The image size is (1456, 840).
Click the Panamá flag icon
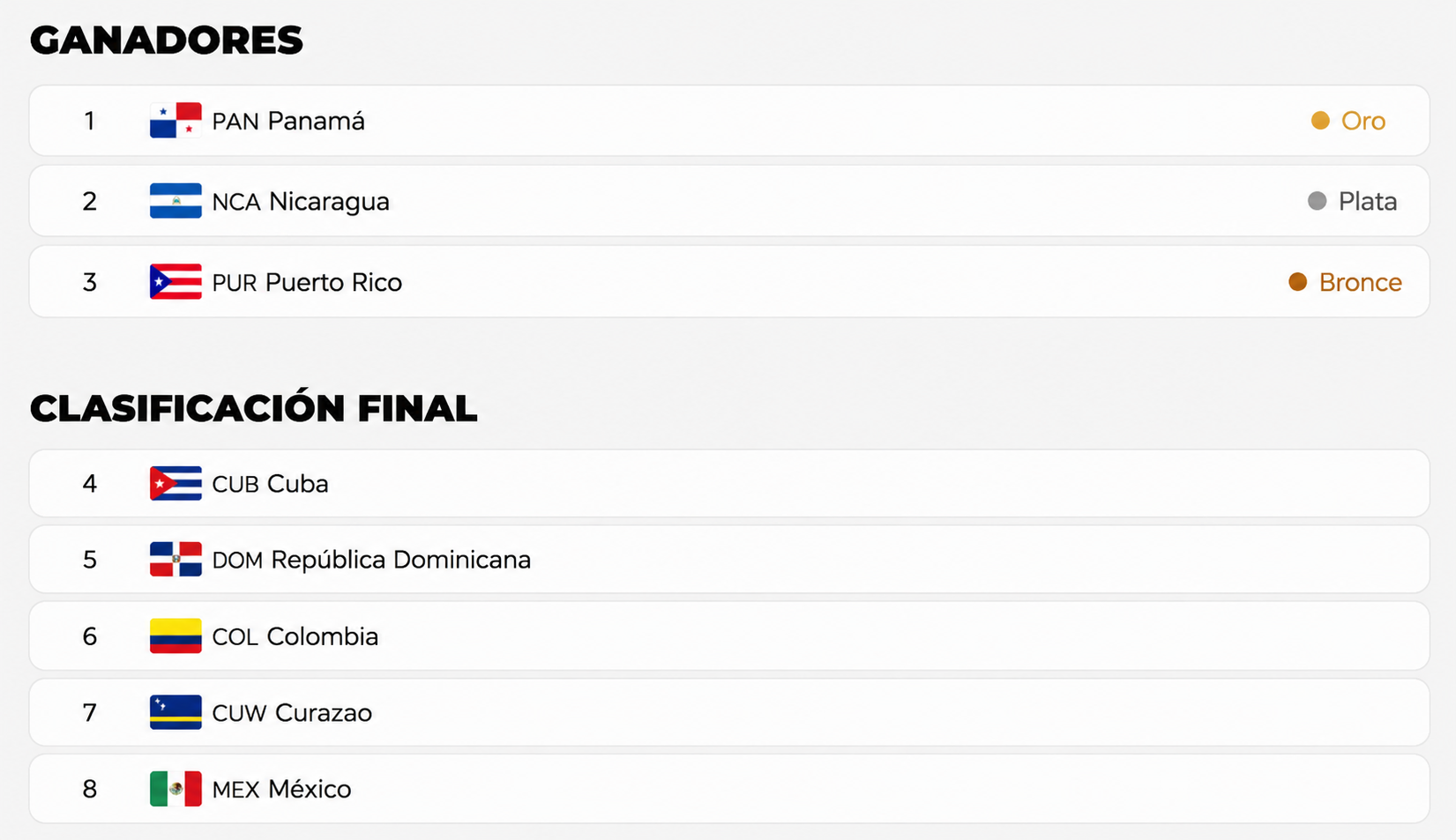pos(175,121)
